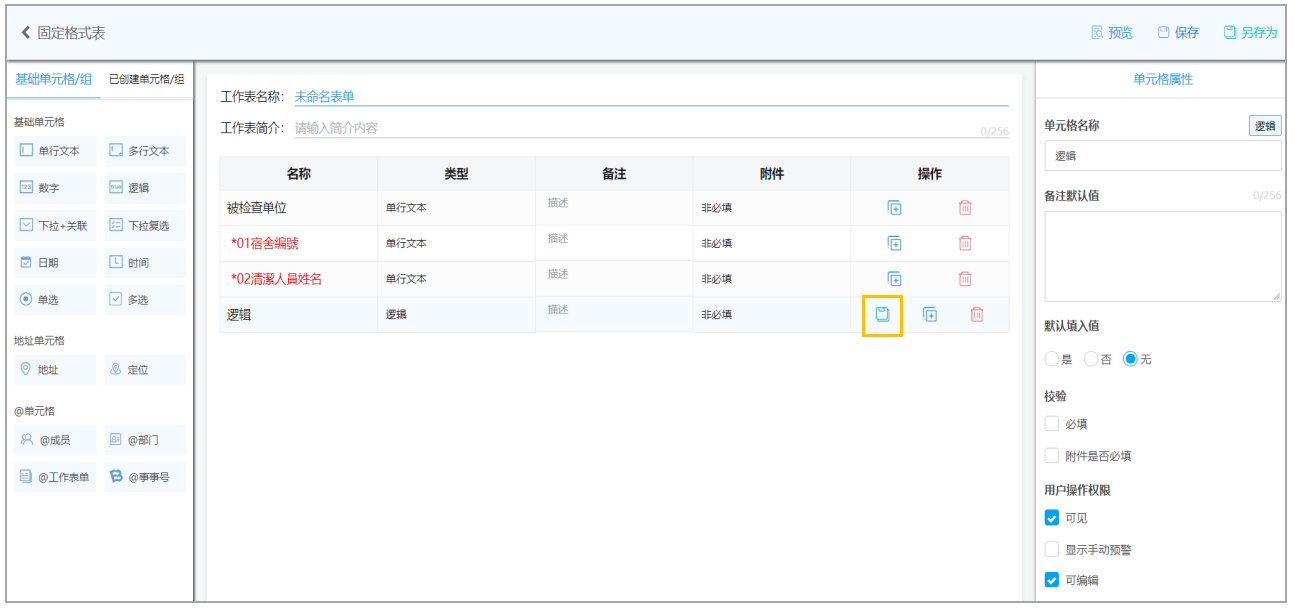The width and height of the screenshot is (1294, 611).
Task: Insert the @成员 cell
Action: (55, 440)
